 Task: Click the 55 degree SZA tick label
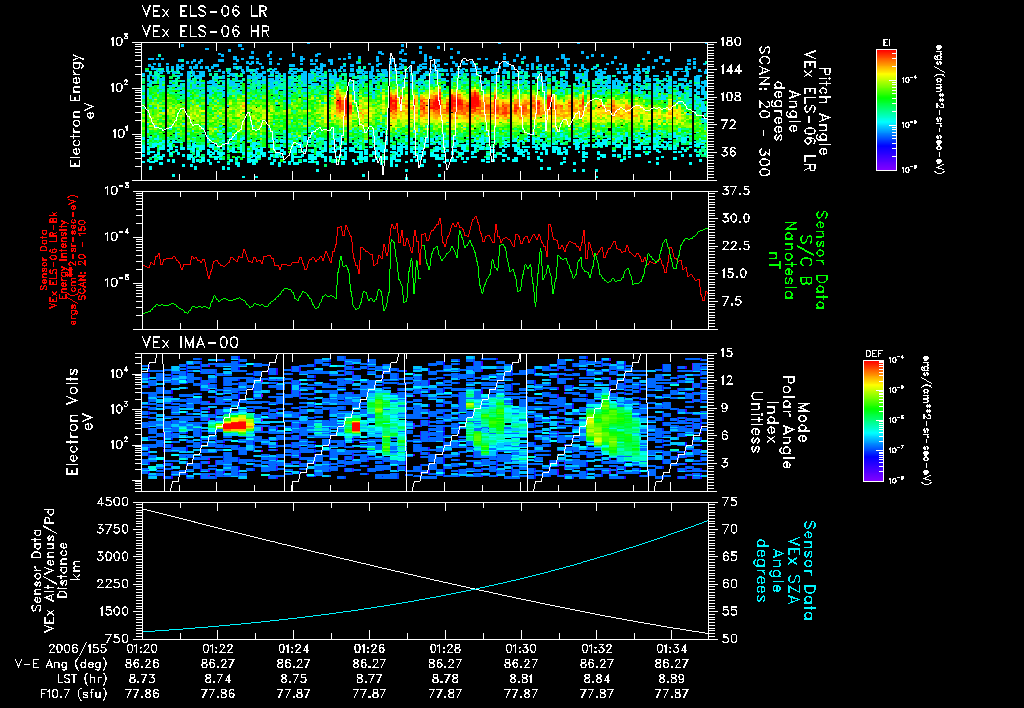[730, 611]
